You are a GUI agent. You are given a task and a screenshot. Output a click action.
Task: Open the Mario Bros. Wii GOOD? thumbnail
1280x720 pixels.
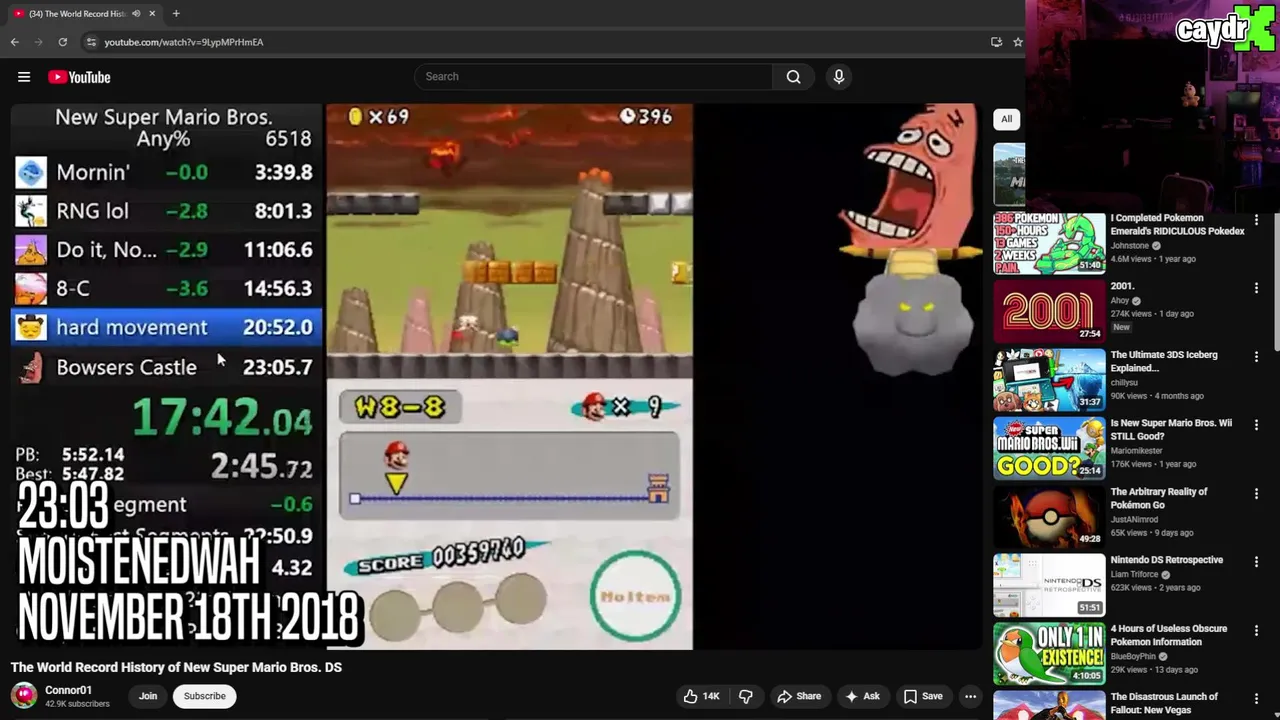click(1049, 448)
